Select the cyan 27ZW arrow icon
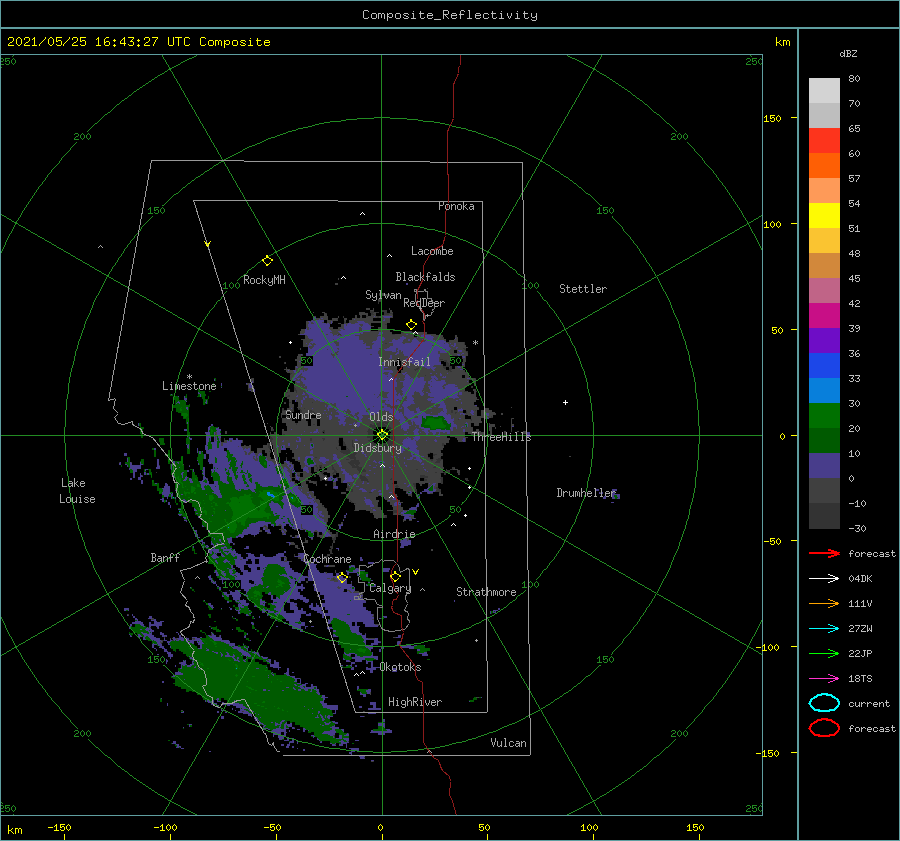This screenshot has width=900, height=841. click(x=824, y=629)
